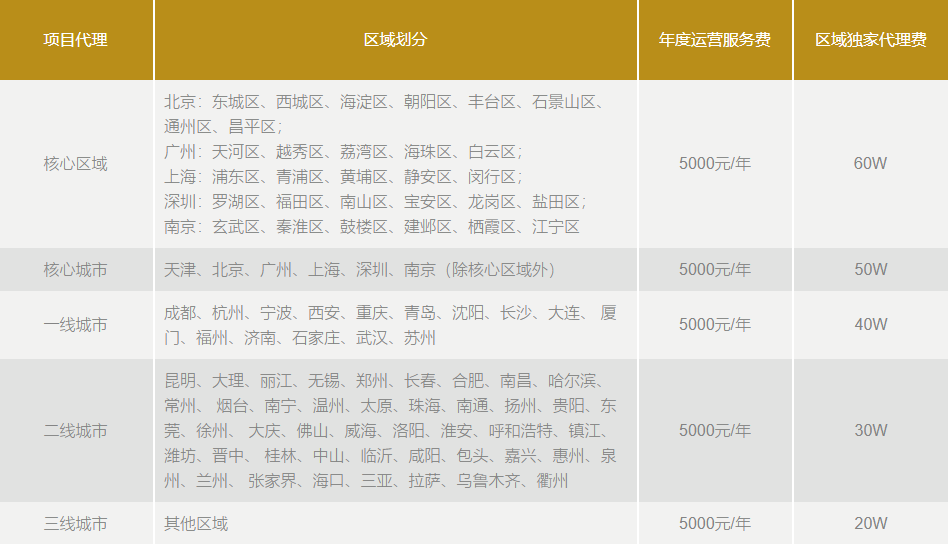Image resolution: width=948 pixels, height=544 pixels.
Task: Click the 60W exclusive agency fee
Action: (870, 164)
